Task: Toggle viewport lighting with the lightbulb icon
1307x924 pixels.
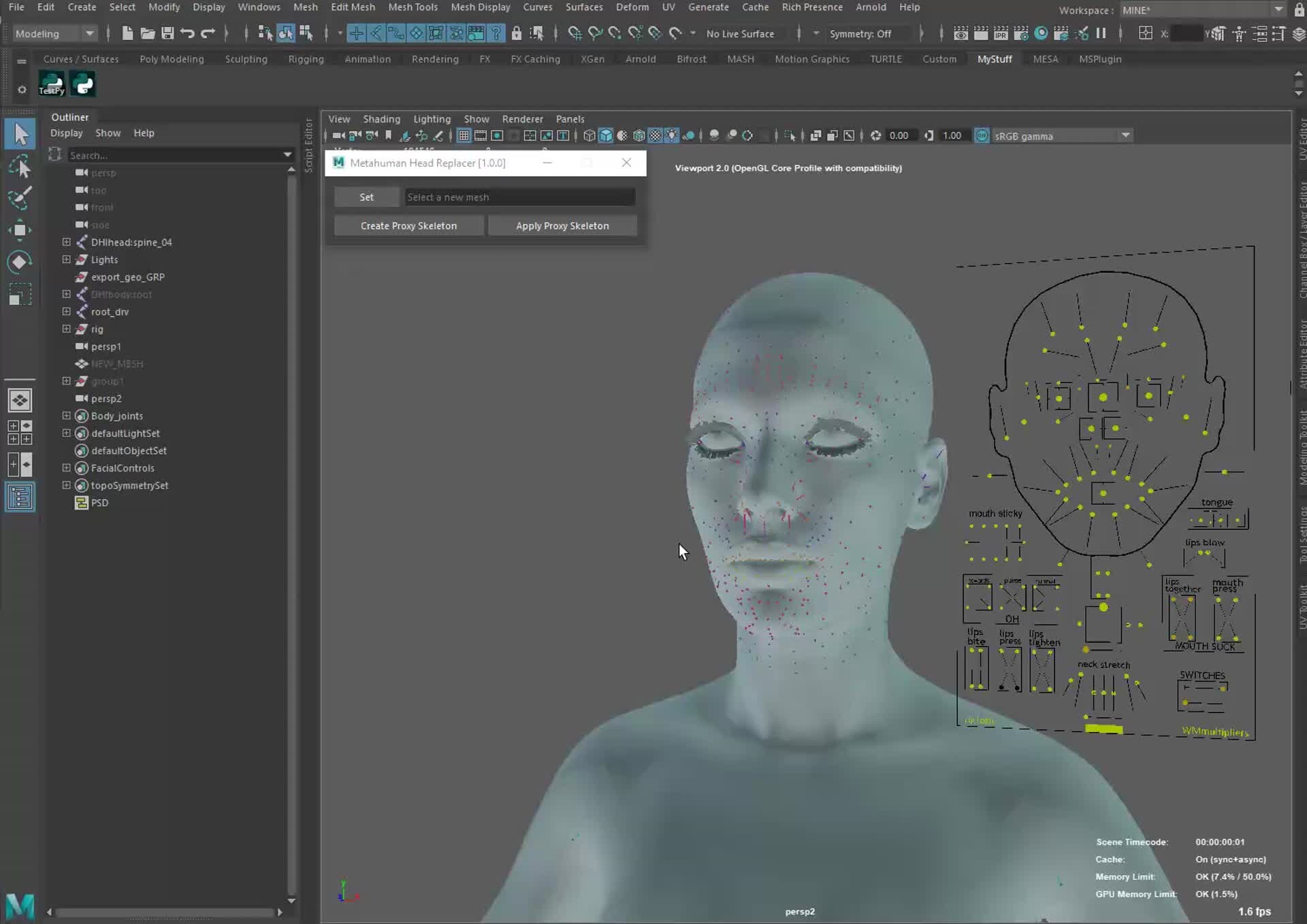Action: (671, 135)
